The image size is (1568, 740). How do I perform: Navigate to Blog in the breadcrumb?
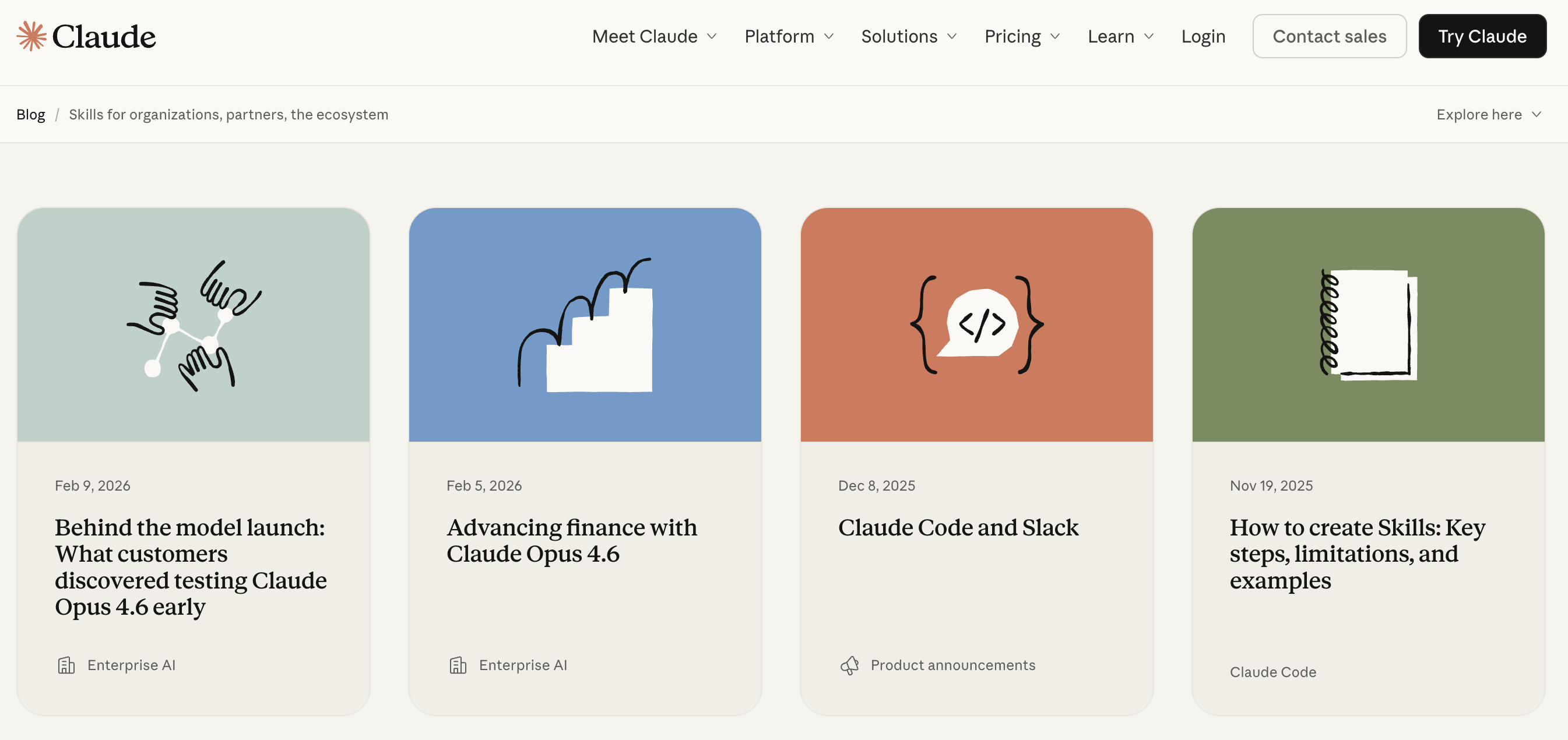point(30,114)
